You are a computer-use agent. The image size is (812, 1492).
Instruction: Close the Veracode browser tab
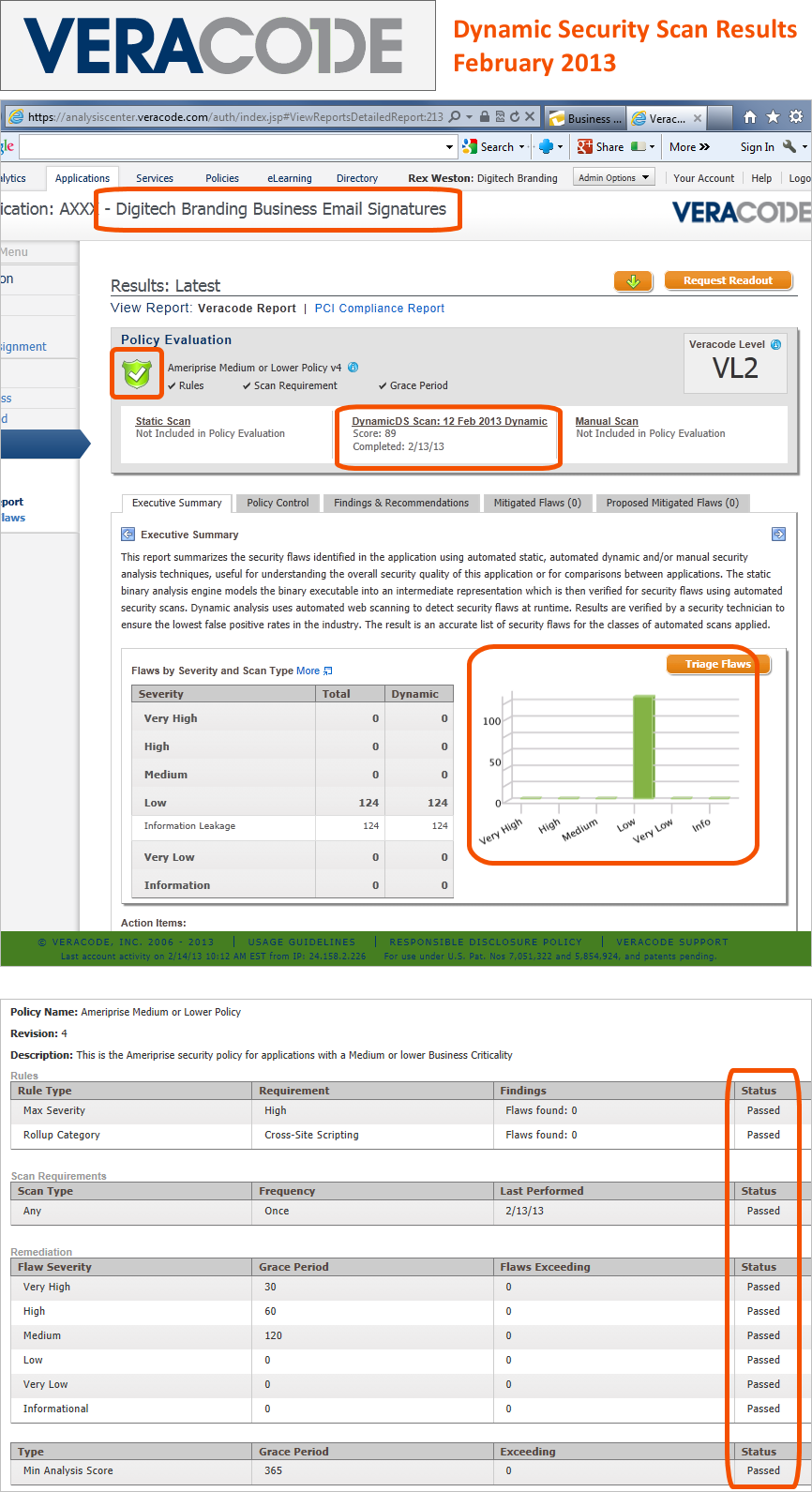[x=697, y=118]
